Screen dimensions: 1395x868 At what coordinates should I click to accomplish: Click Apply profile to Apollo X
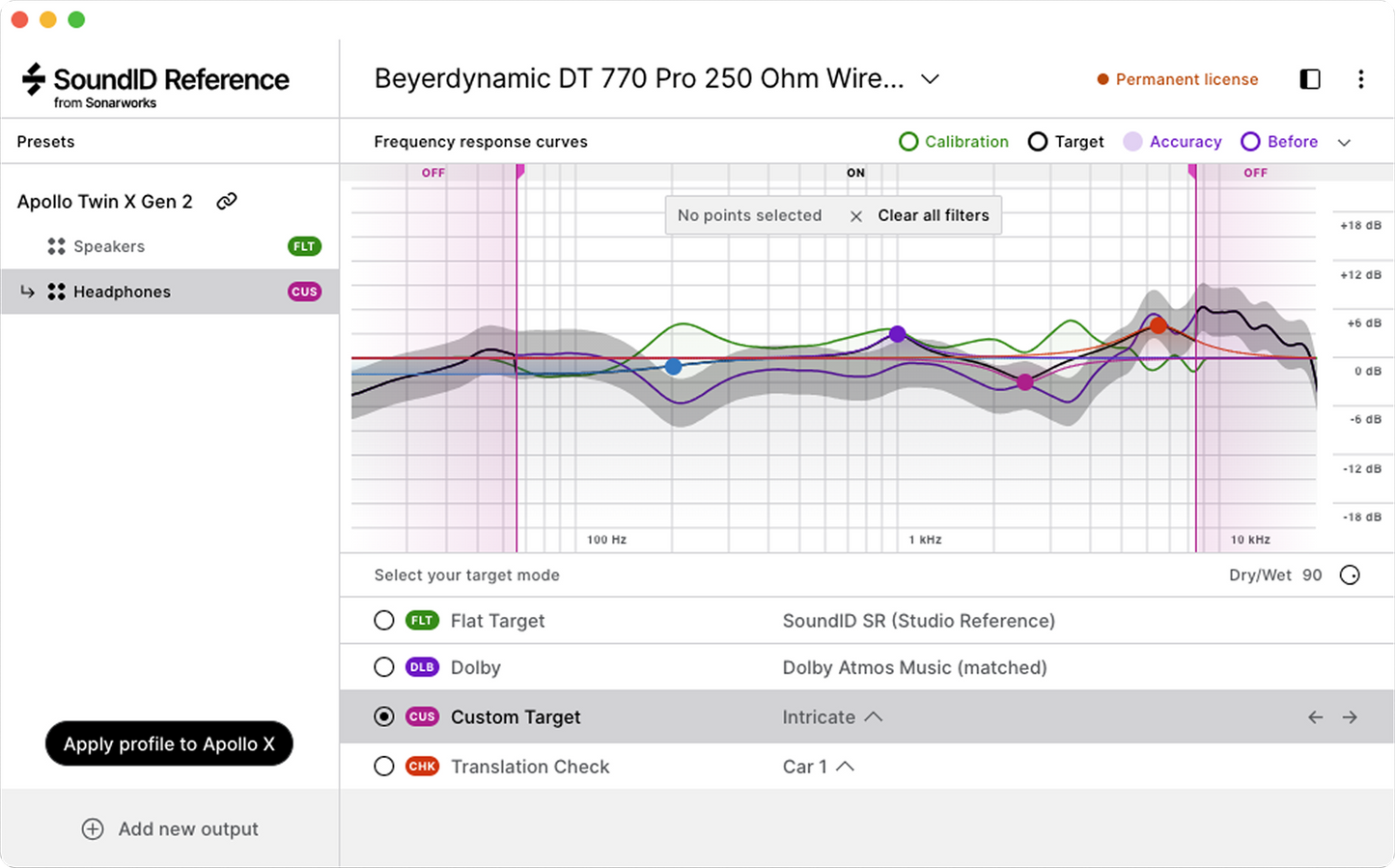point(169,743)
